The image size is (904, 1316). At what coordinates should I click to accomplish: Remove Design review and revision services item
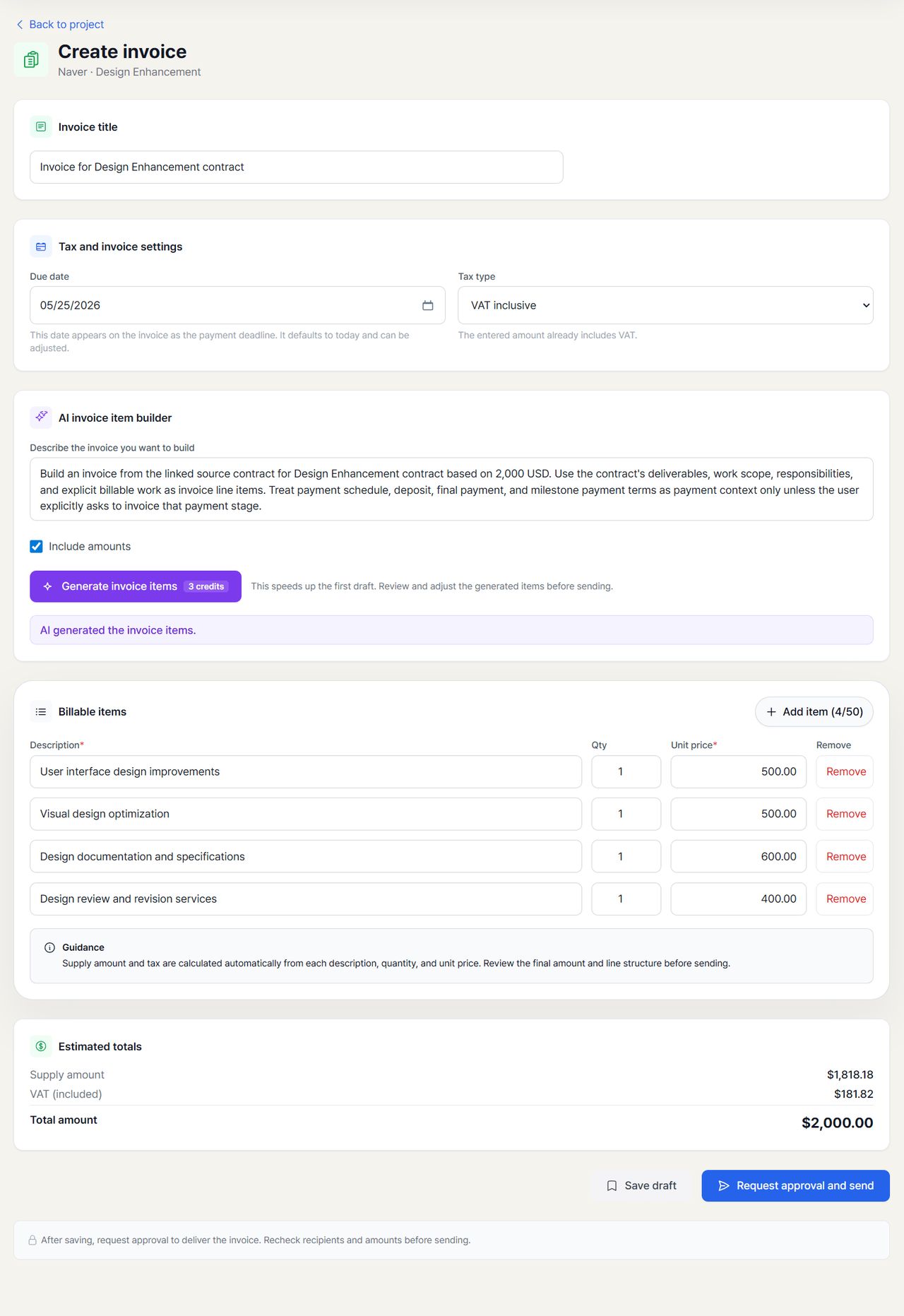[845, 899]
